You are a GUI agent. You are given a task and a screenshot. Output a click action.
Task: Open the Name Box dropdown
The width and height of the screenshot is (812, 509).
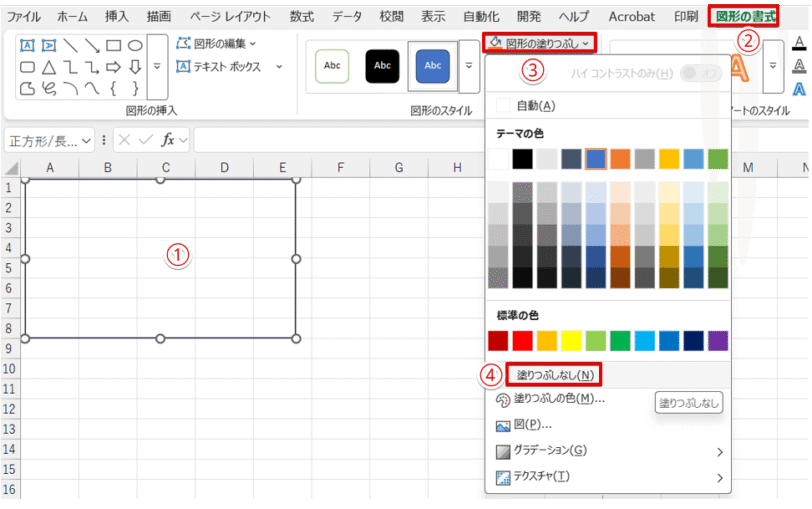(86, 140)
